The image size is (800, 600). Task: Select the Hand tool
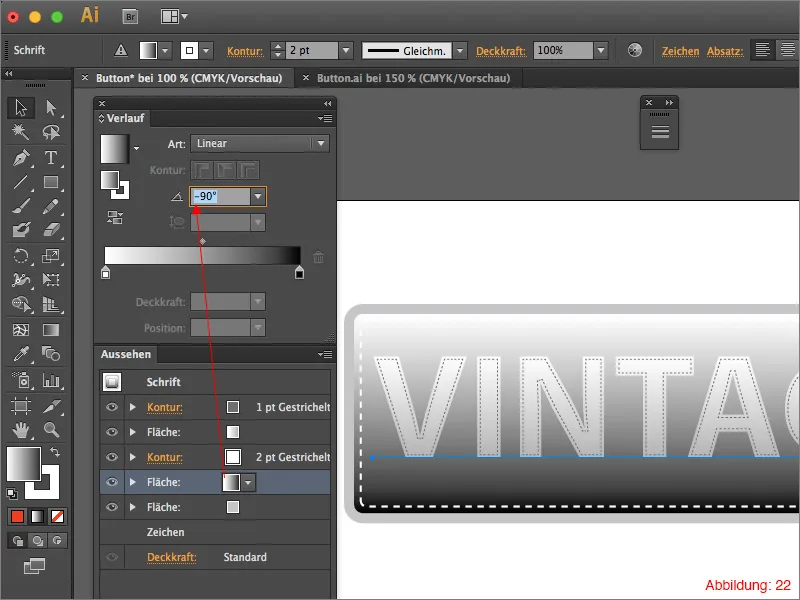[x=21, y=430]
